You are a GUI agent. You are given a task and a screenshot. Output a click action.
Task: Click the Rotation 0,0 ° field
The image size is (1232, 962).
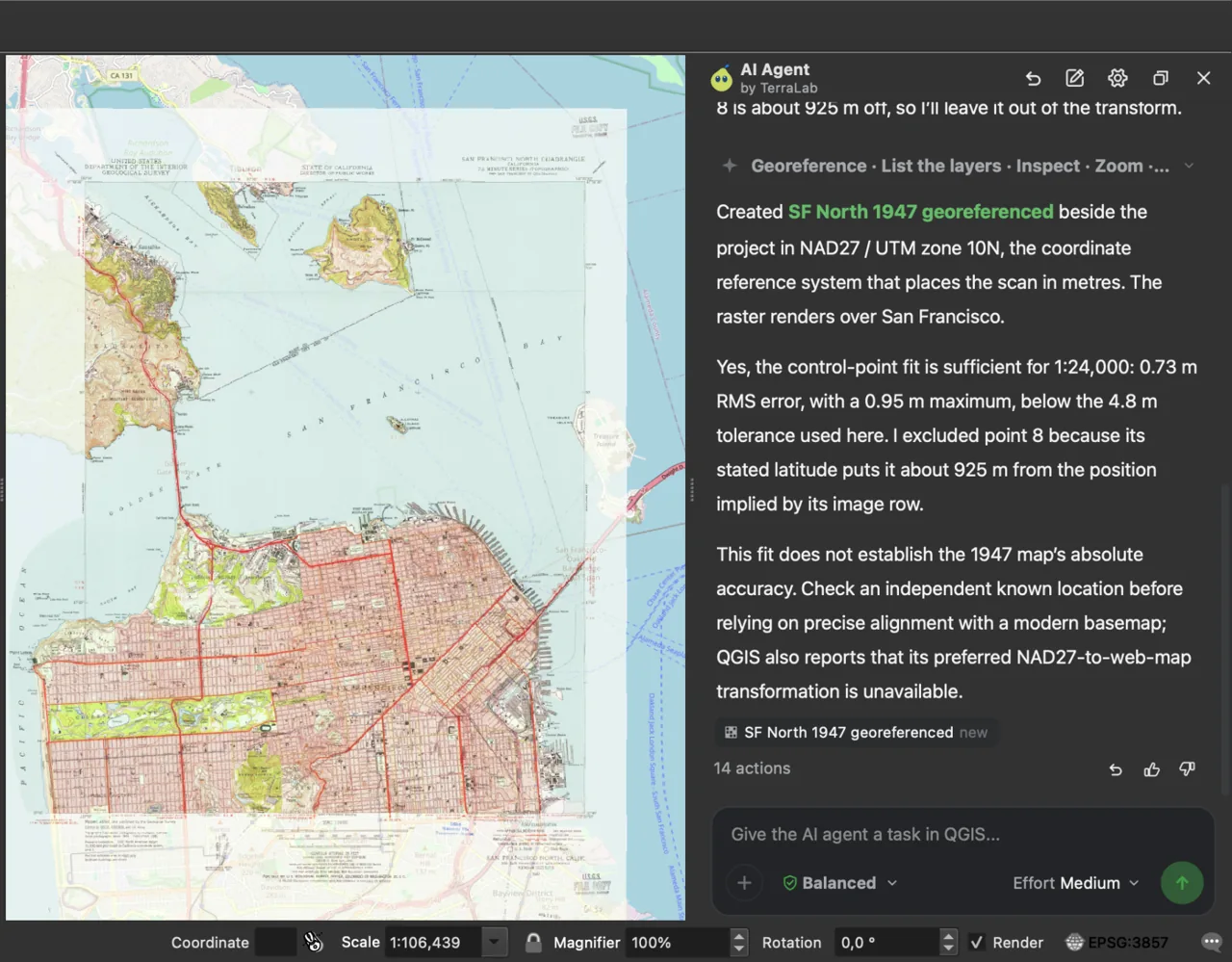click(886, 943)
